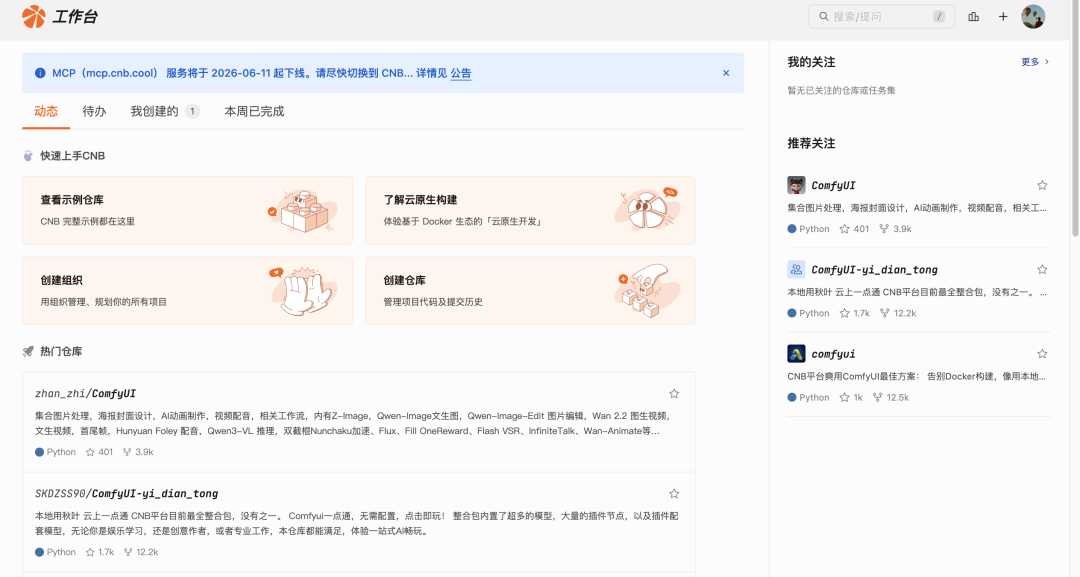The image size is (1080, 577).
Task: Open the 创建仓库 card
Action: (x=530, y=291)
